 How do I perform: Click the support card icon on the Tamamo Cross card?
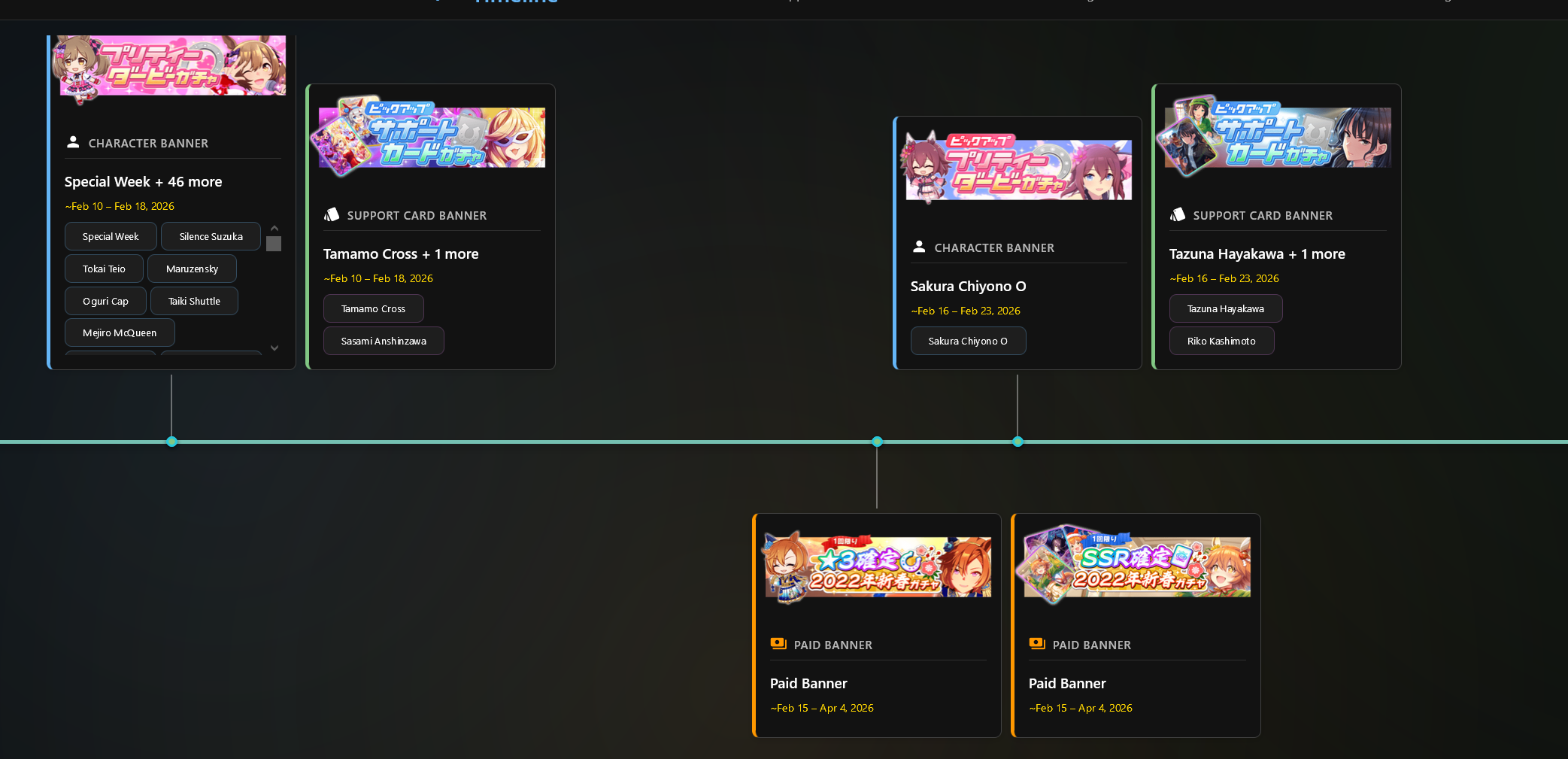click(x=332, y=214)
